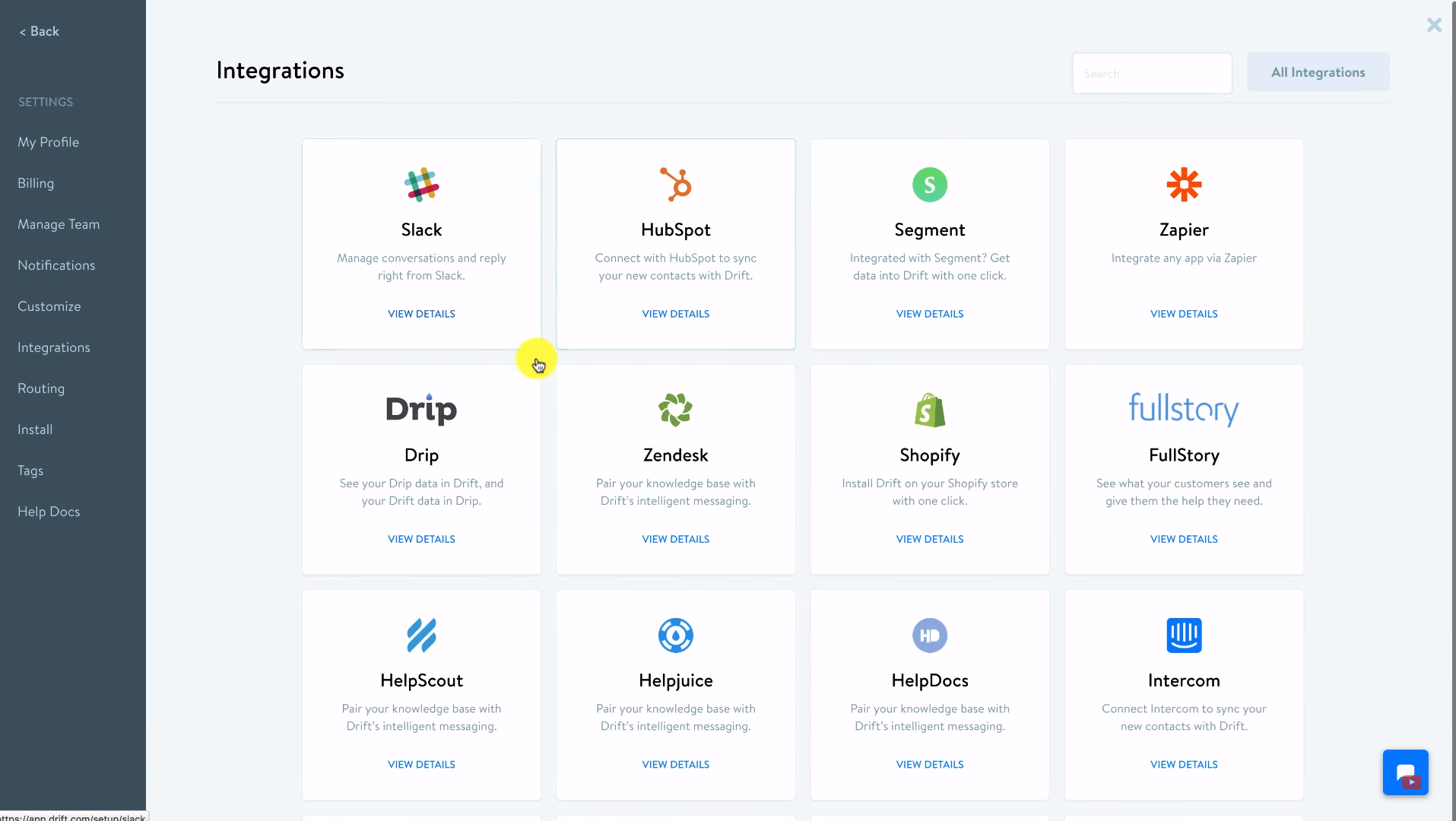Image resolution: width=1456 pixels, height=821 pixels.
Task: Click the Drip logo
Action: (421, 410)
